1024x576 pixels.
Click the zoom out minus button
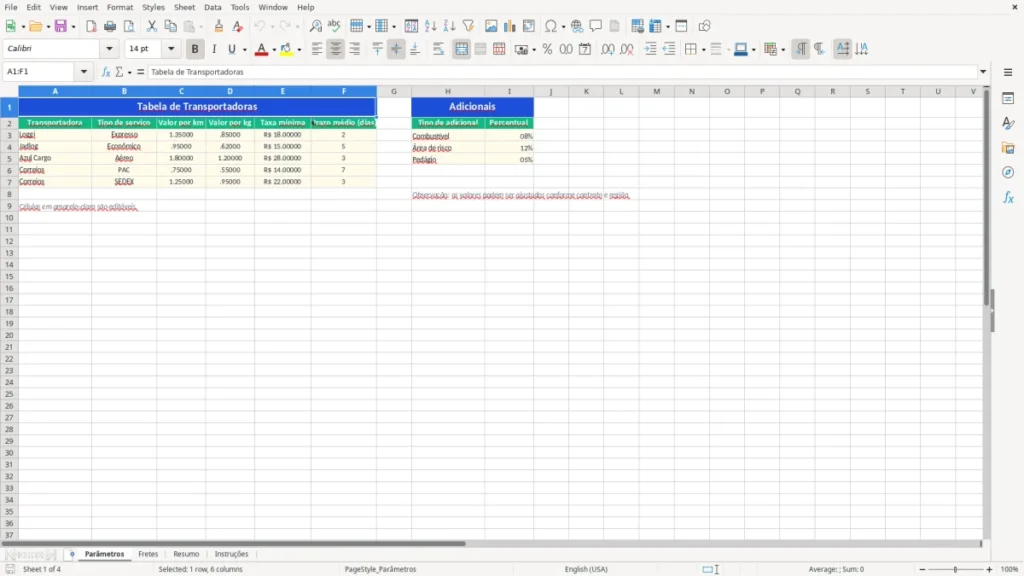[922, 569]
